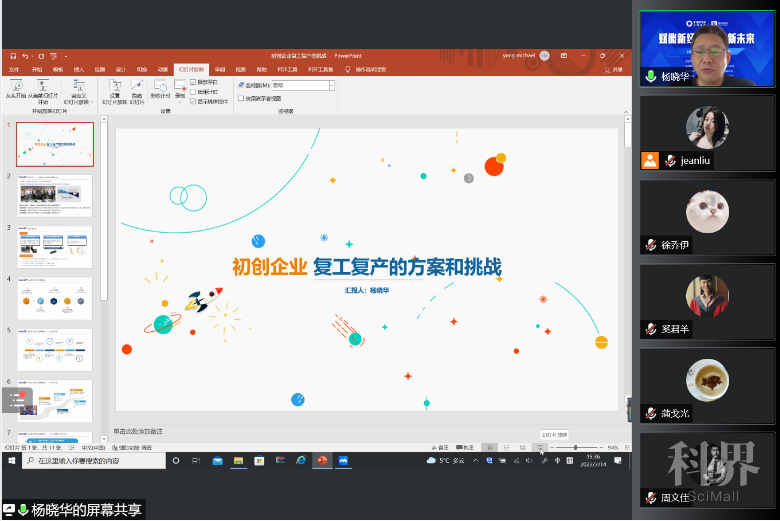Click the spell check icon in the status bar

pos(72,448)
